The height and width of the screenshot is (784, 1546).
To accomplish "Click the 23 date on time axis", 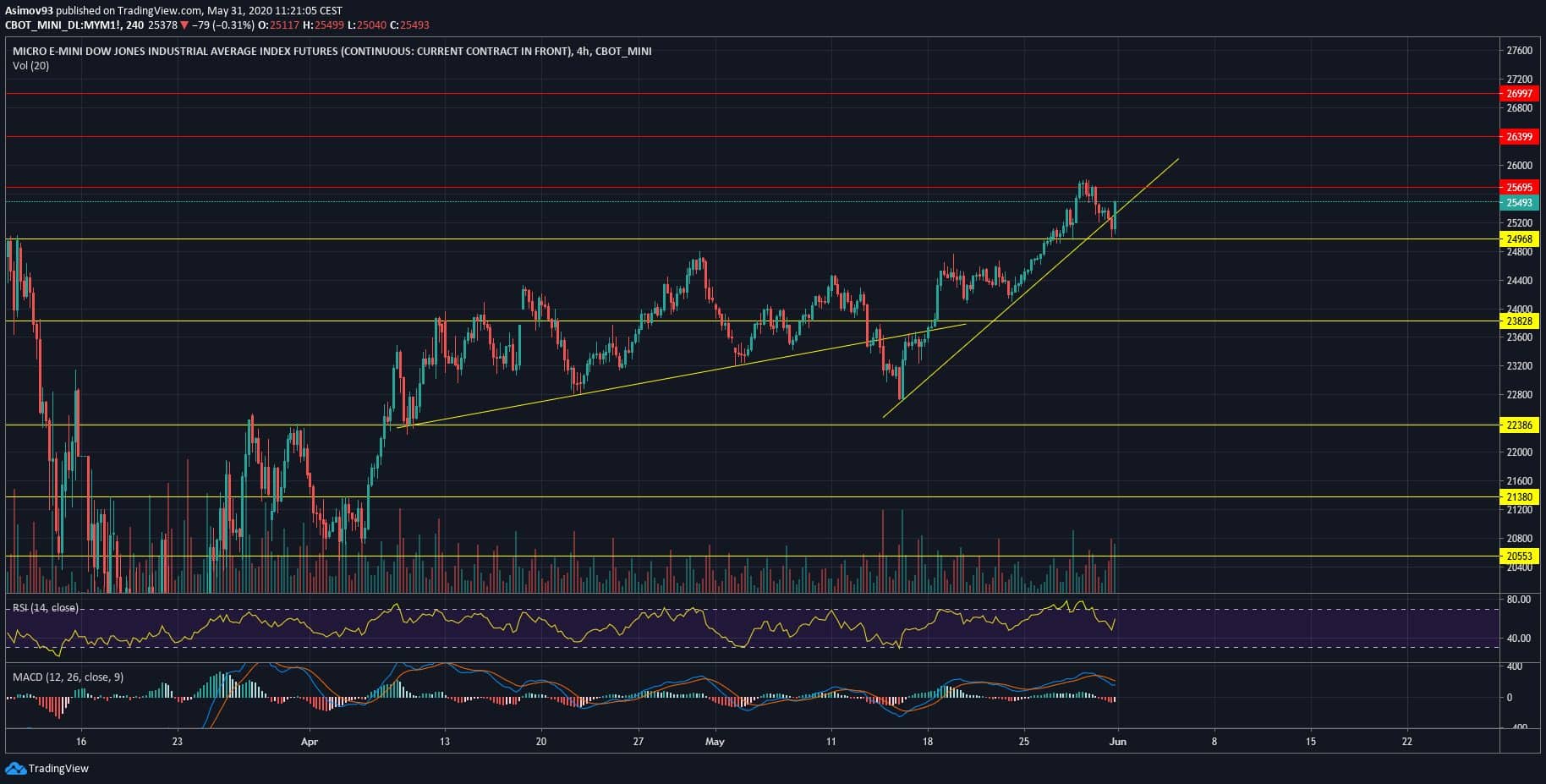I will [x=177, y=742].
